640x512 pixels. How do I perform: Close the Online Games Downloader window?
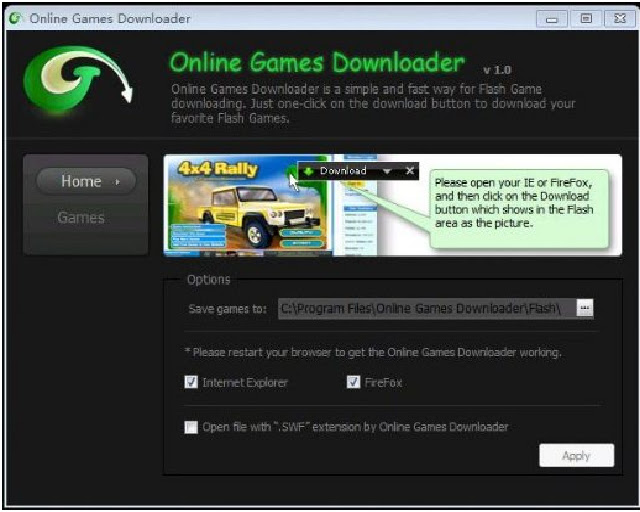[620, 19]
